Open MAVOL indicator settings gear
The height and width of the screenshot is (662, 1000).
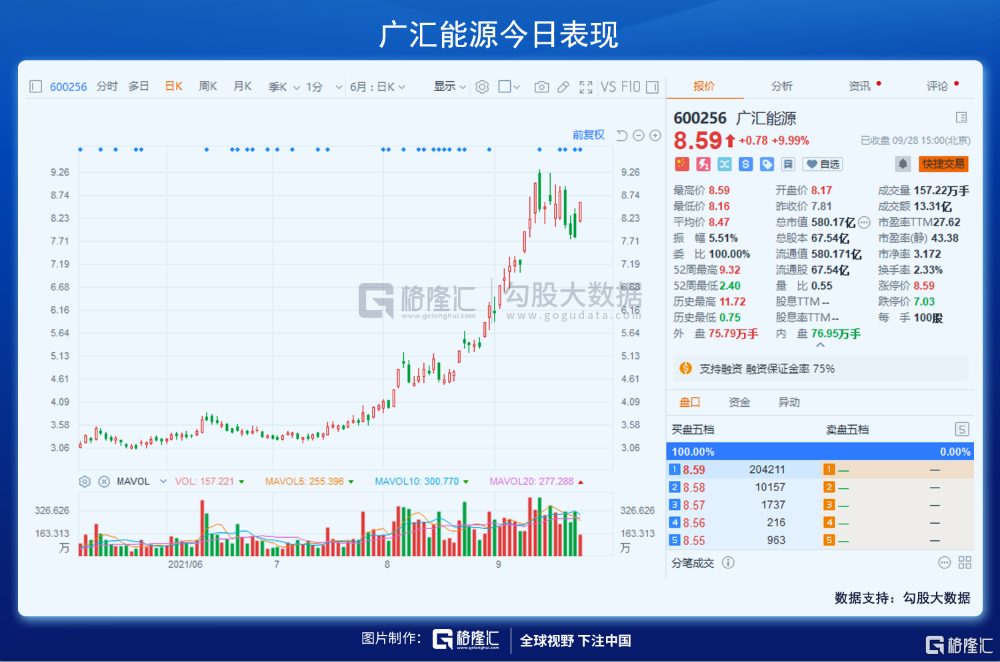coord(84,482)
